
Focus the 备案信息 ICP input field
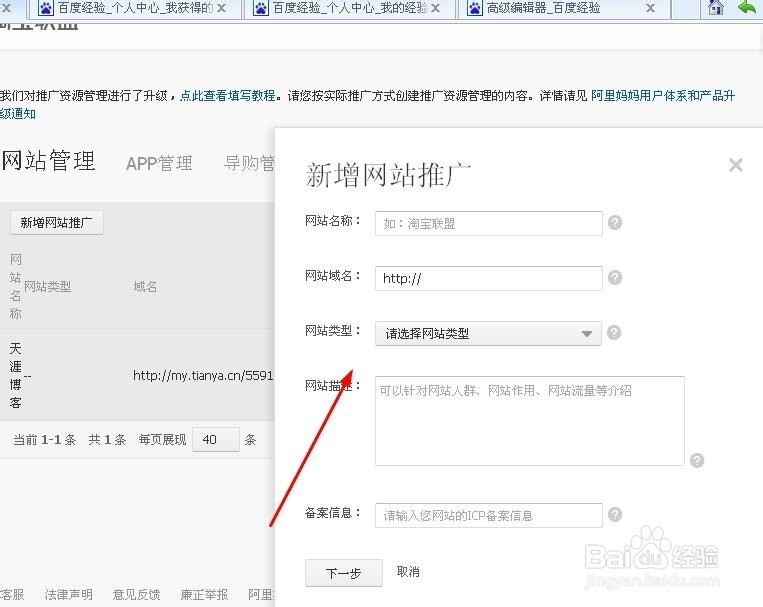(x=489, y=515)
